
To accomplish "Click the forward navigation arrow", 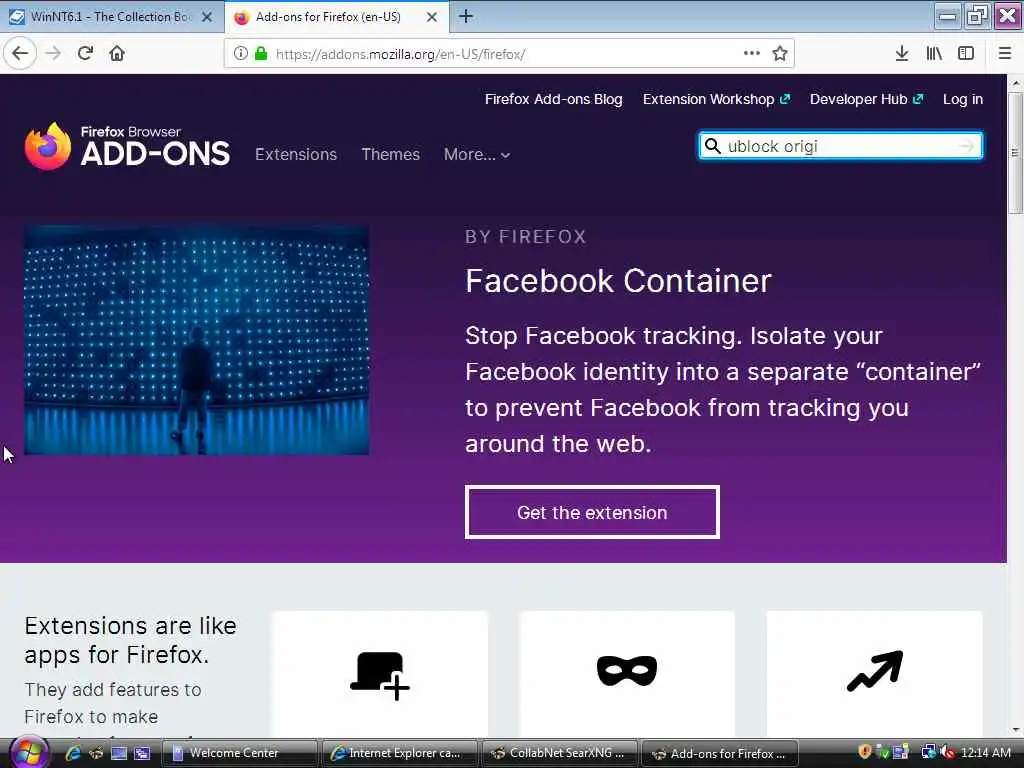I will tap(54, 53).
